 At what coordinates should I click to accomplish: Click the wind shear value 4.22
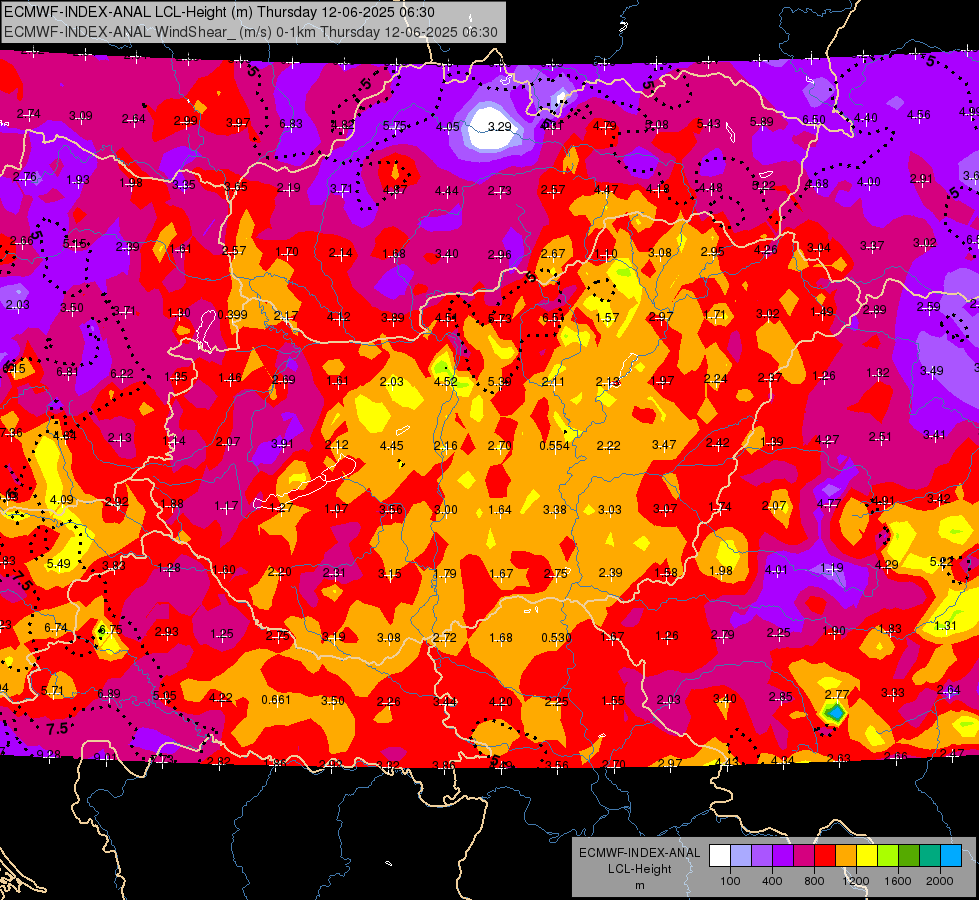pyautogui.click(x=220, y=698)
